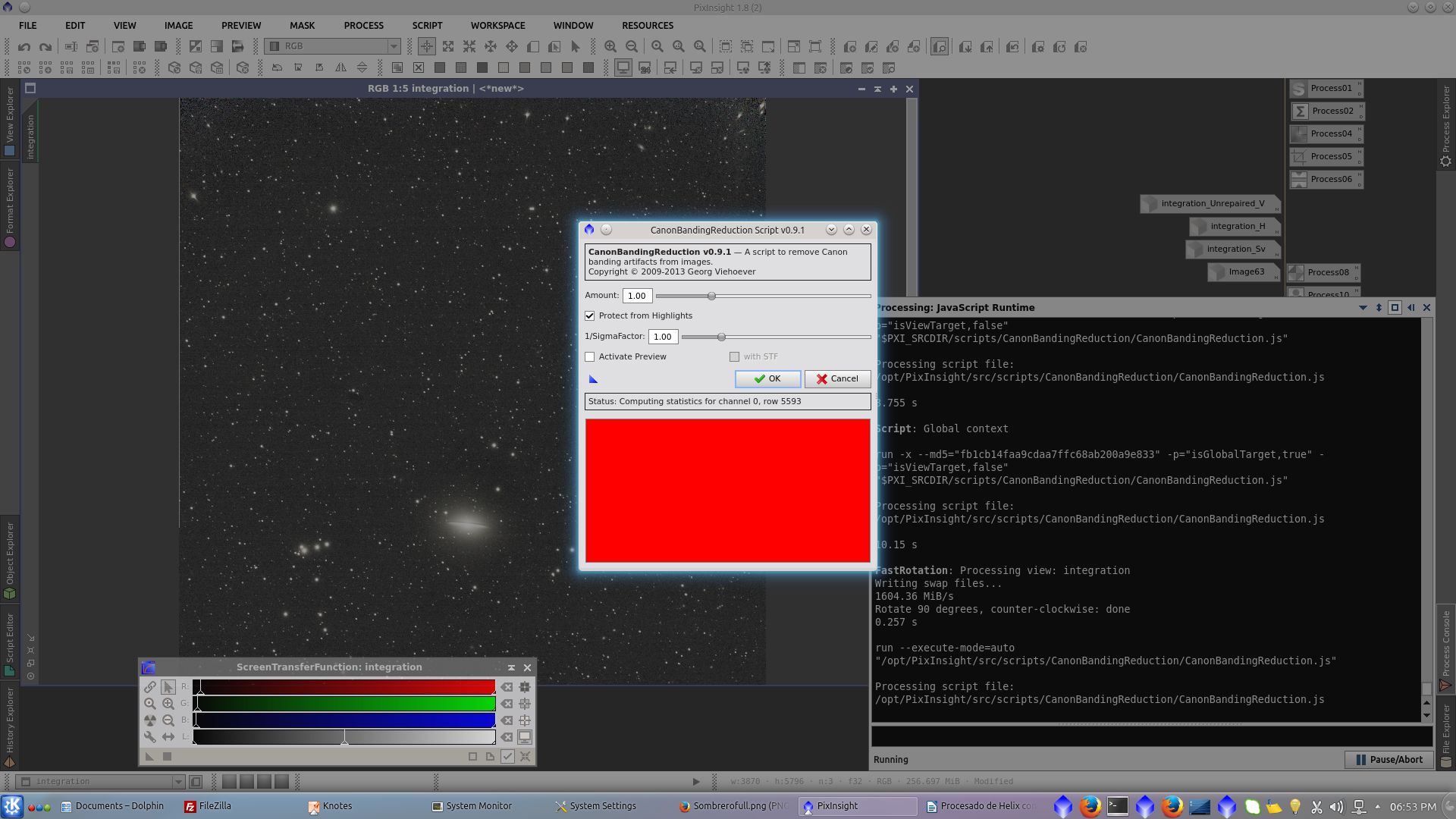Shade the ScreenTransferFunction window
The image size is (1456, 819).
coord(511,668)
